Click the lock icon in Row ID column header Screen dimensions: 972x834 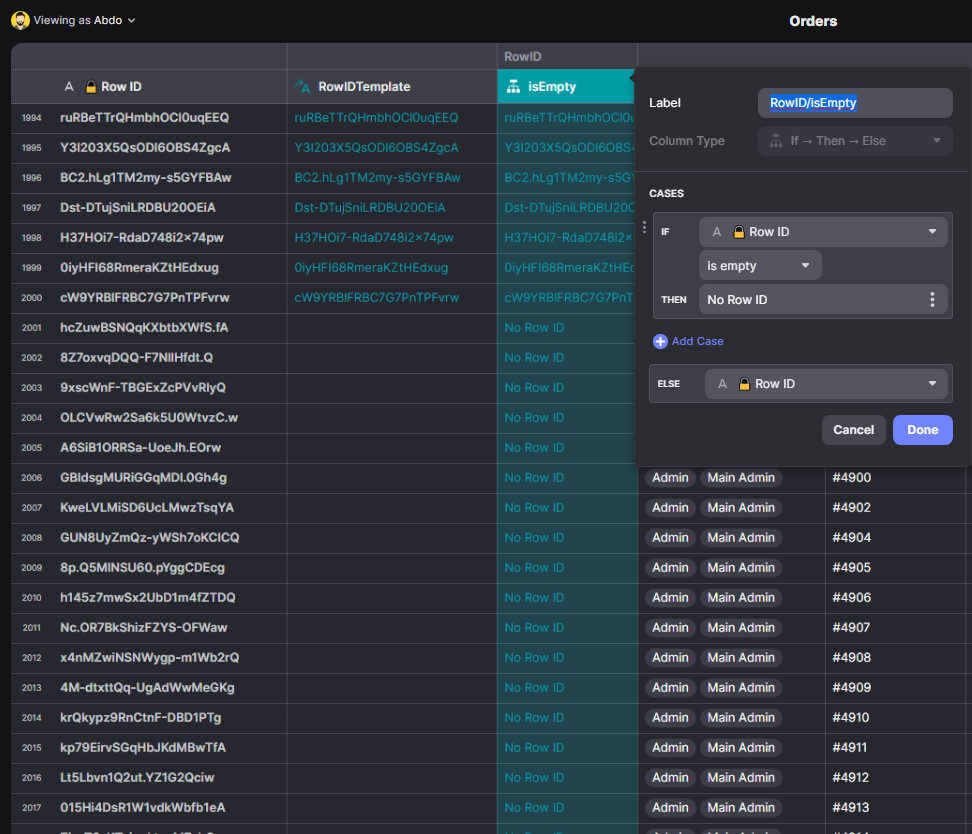pyautogui.click(x=91, y=87)
